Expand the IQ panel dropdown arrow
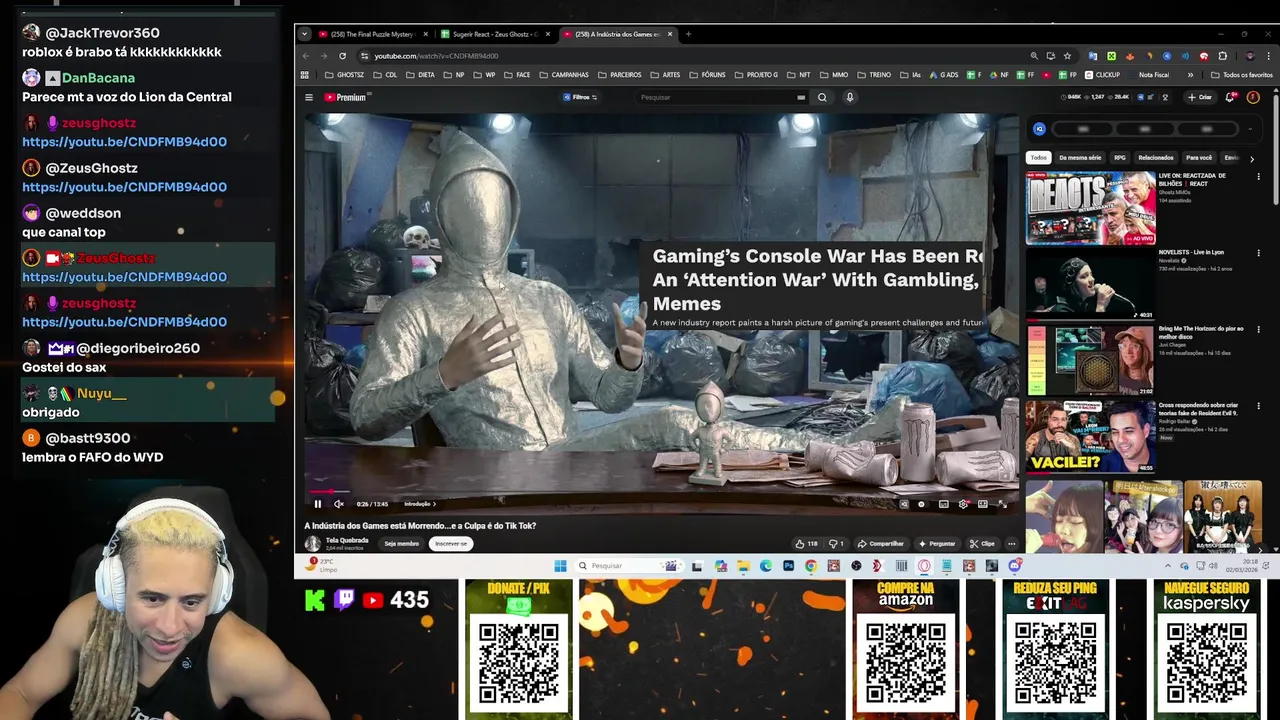Image resolution: width=1280 pixels, height=720 pixels. 1250,129
